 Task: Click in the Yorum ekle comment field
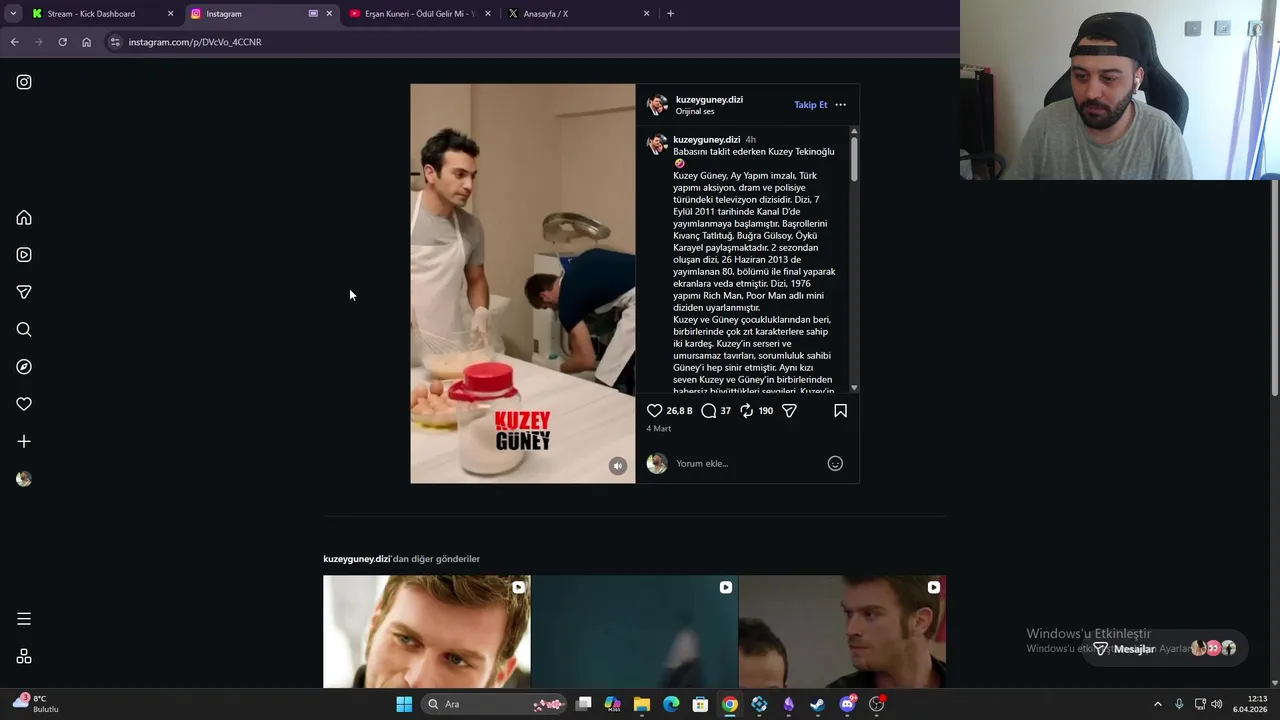click(x=748, y=463)
